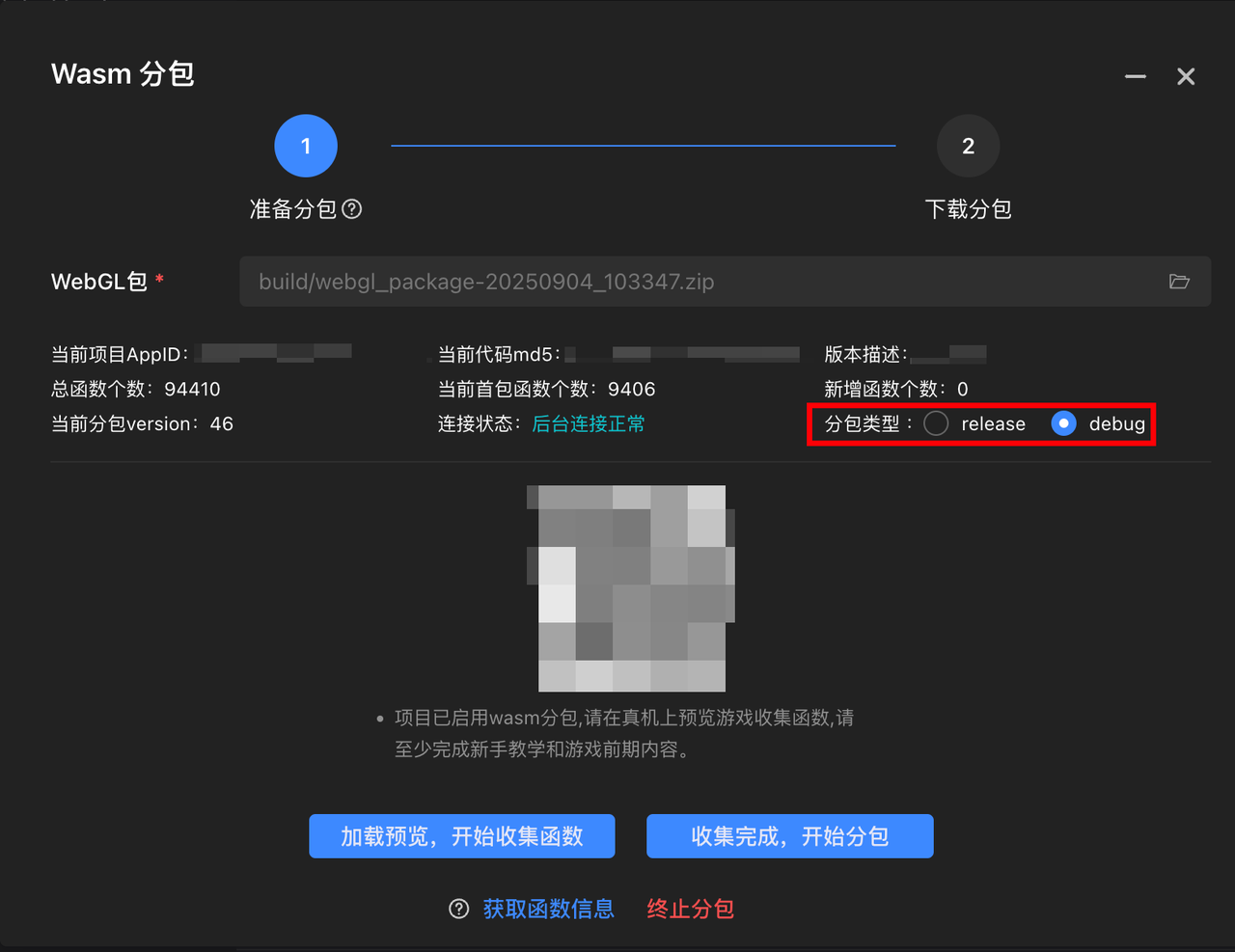Click the folder browse icon in WebGL包 field
The height and width of the screenshot is (952, 1235).
coord(1179,282)
